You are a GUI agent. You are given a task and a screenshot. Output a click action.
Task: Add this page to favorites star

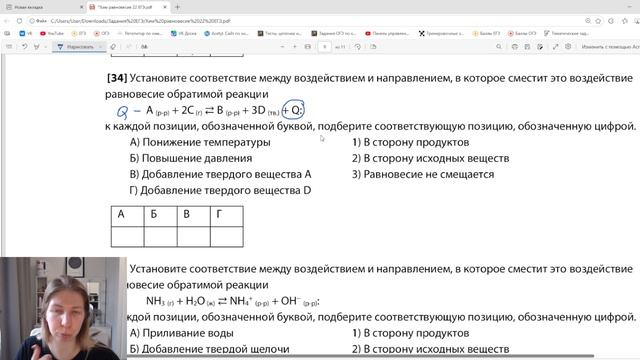pos(598,21)
